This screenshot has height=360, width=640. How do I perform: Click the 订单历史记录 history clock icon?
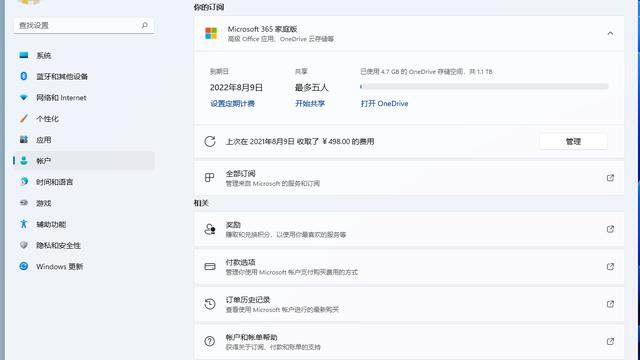click(x=210, y=304)
